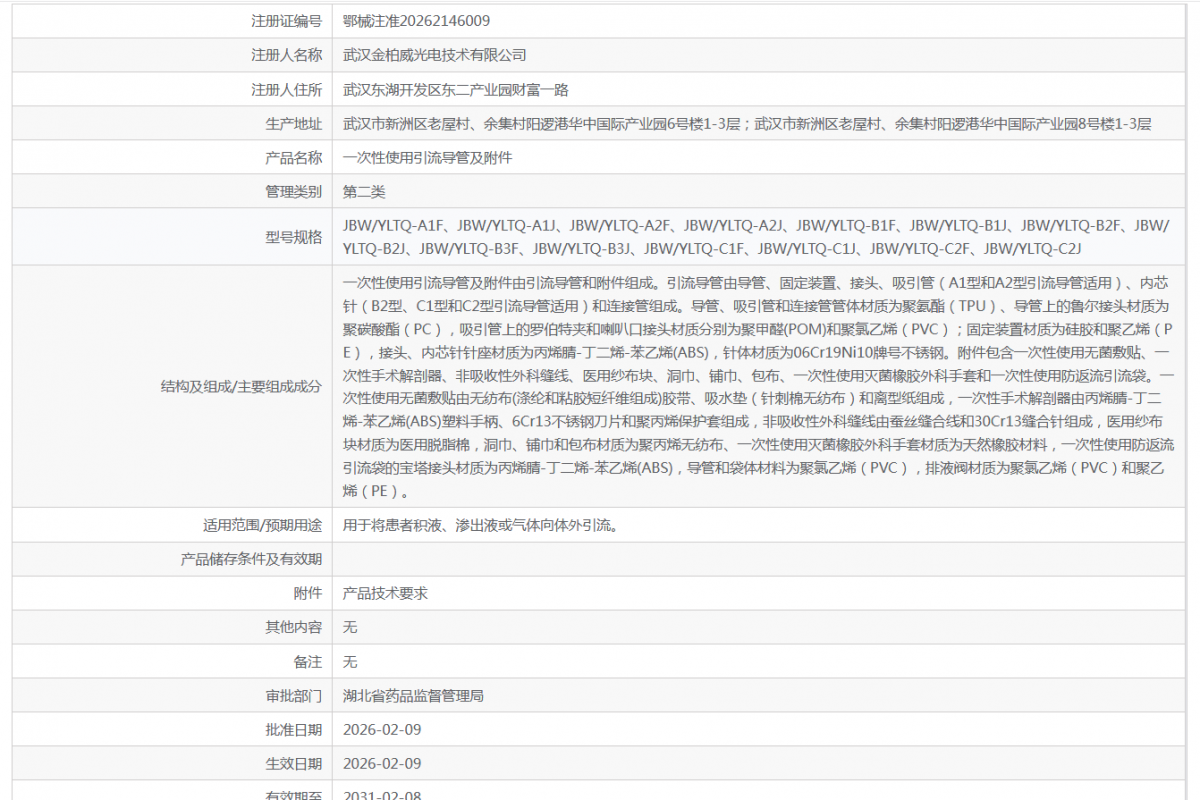Click the 注册证编号 label cell
Screen dimensions: 1200x800
tap(172, 21)
